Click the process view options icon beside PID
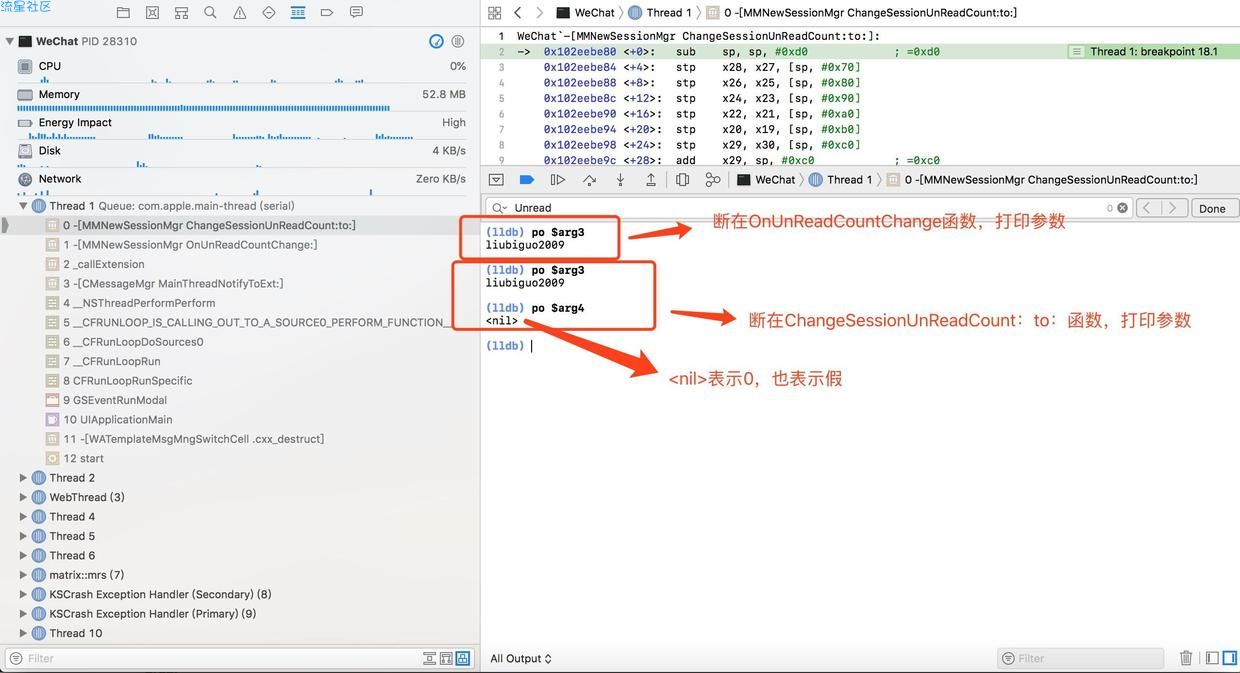This screenshot has height=673, width=1240. click(x=458, y=41)
